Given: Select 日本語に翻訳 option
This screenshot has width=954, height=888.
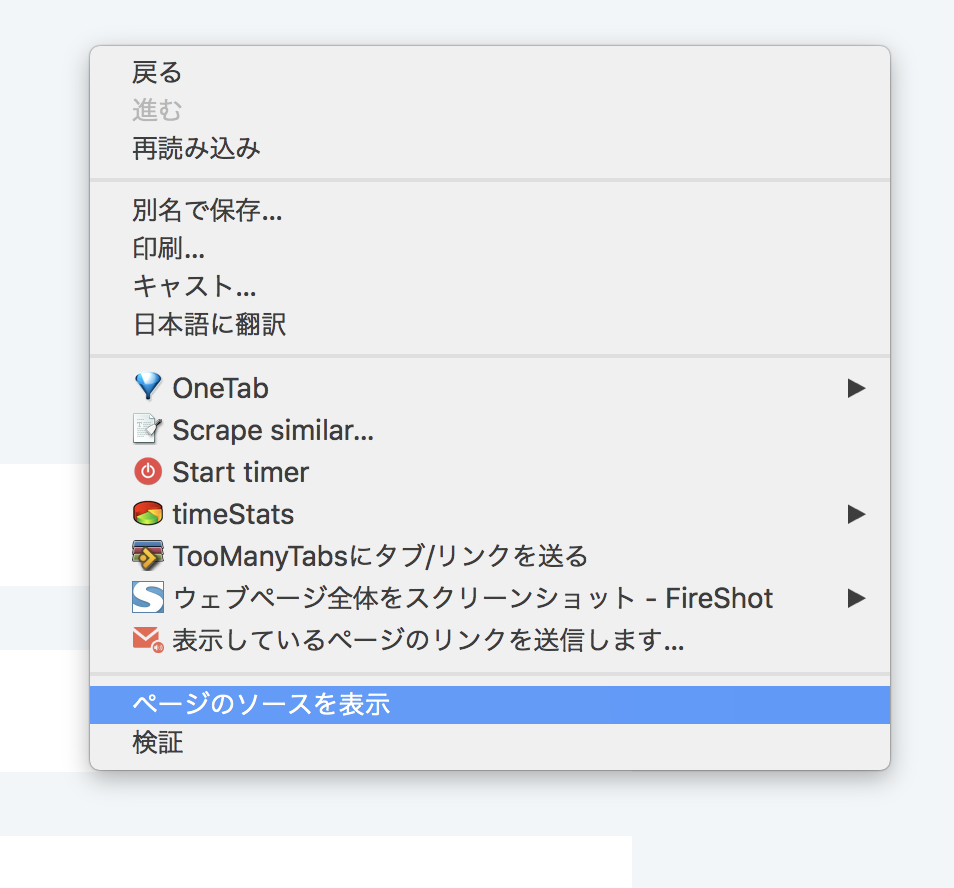Looking at the screenshot, I should [x=490, y=324].
